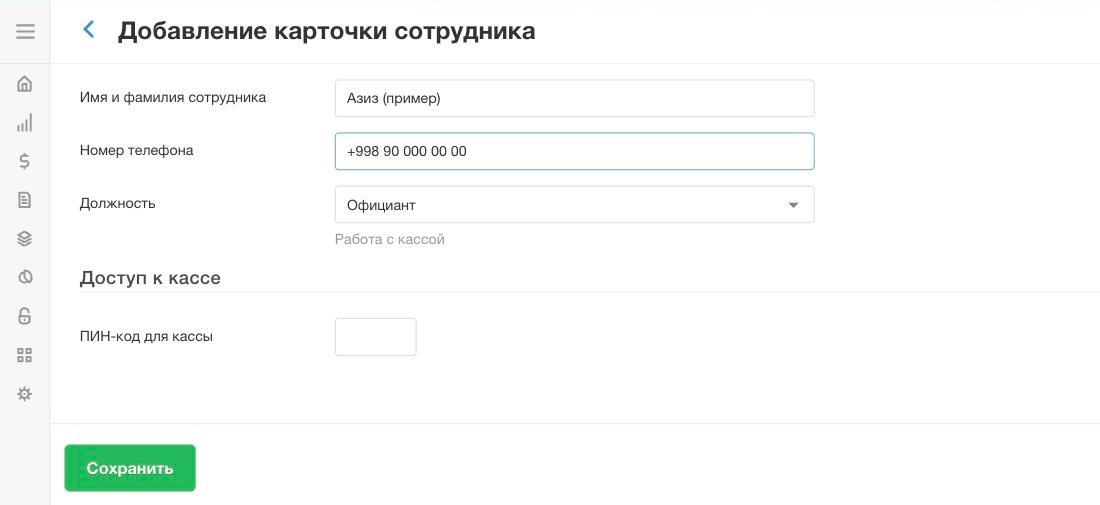Click the Работа с кассой hint text
Screen dimensions: 1100x505
click(390, 240)
